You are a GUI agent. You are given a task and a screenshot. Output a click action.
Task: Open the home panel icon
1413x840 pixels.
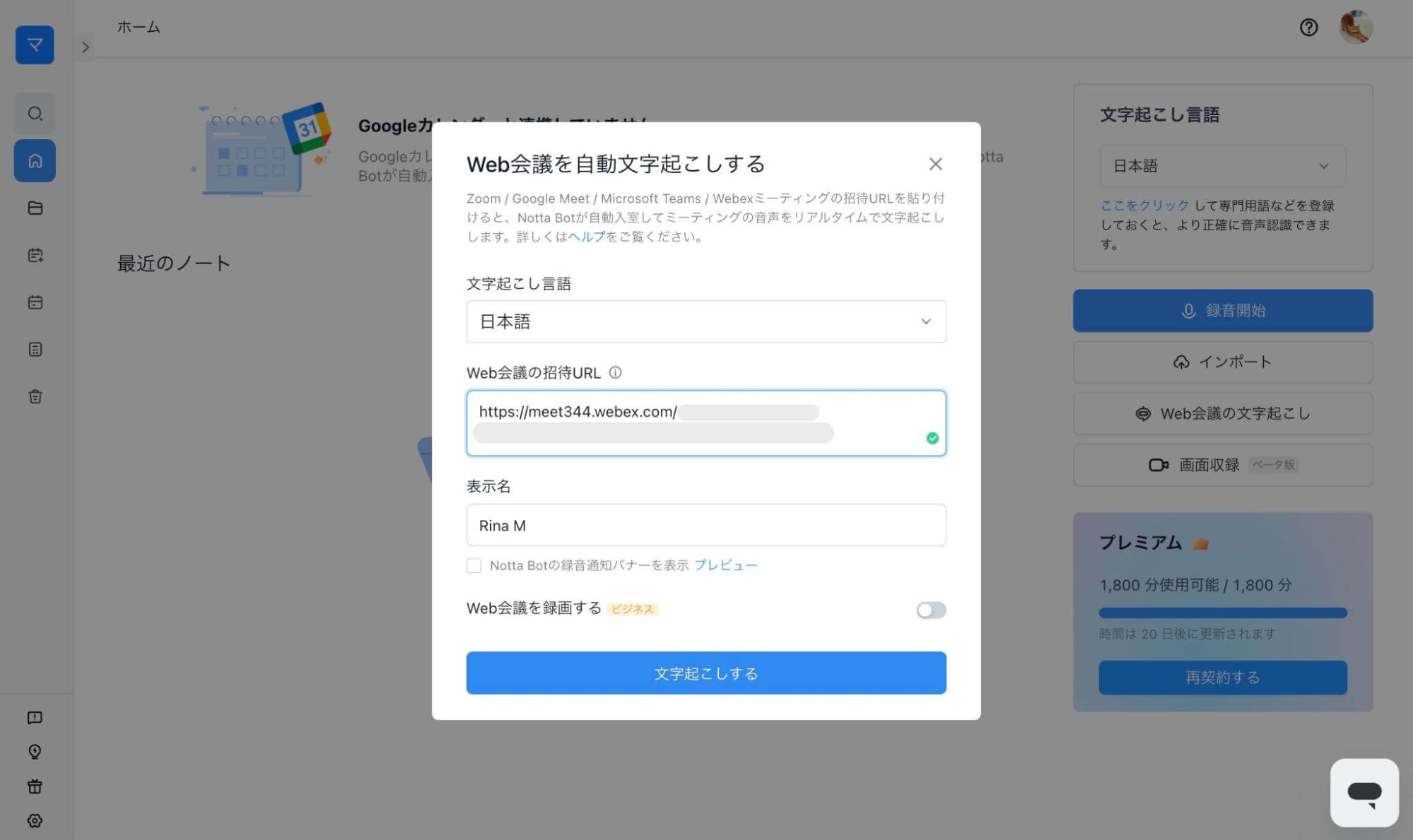(x=35, y=160)
